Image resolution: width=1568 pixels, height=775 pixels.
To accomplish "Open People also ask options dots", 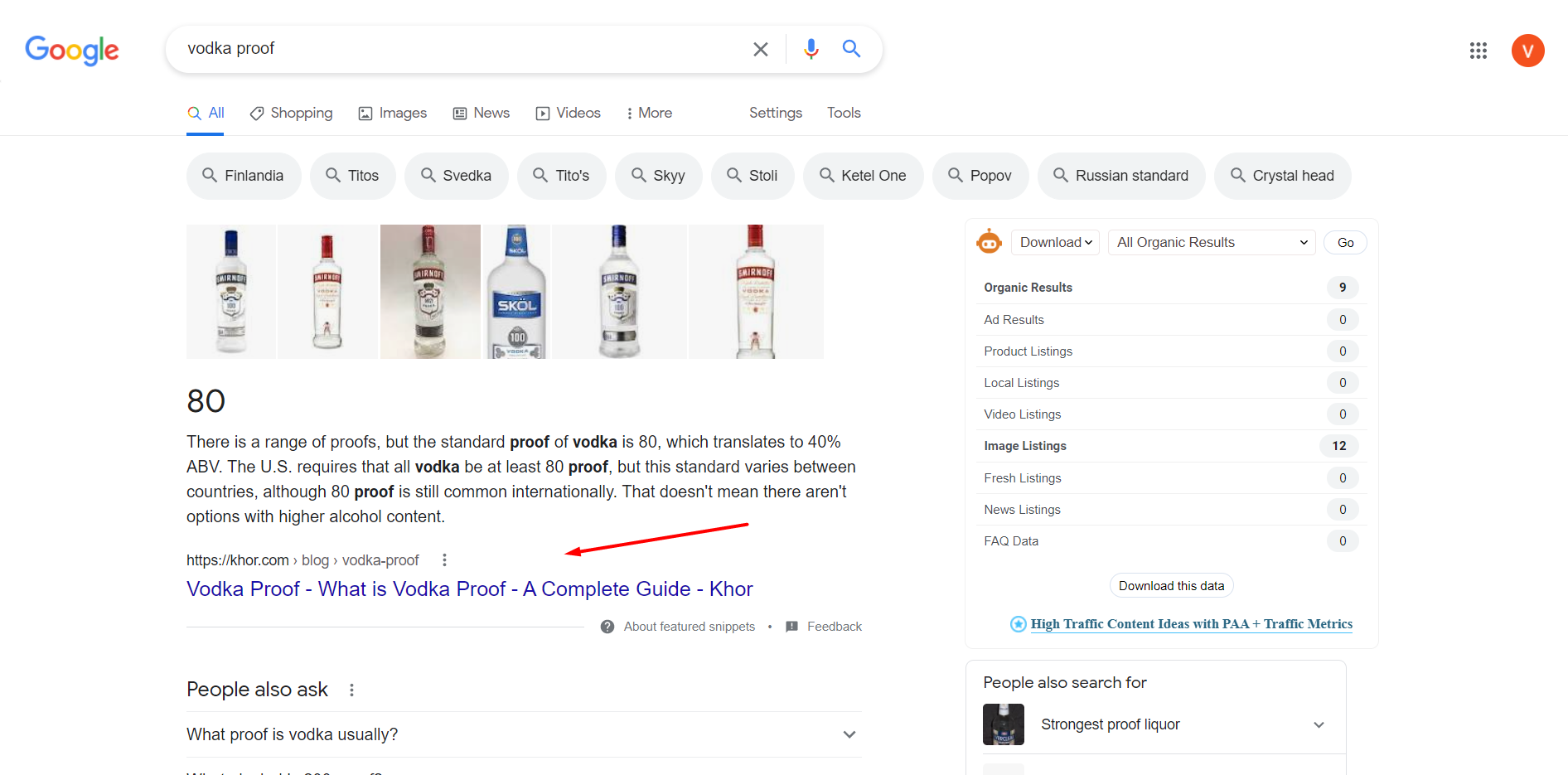I will click(351, 690).
